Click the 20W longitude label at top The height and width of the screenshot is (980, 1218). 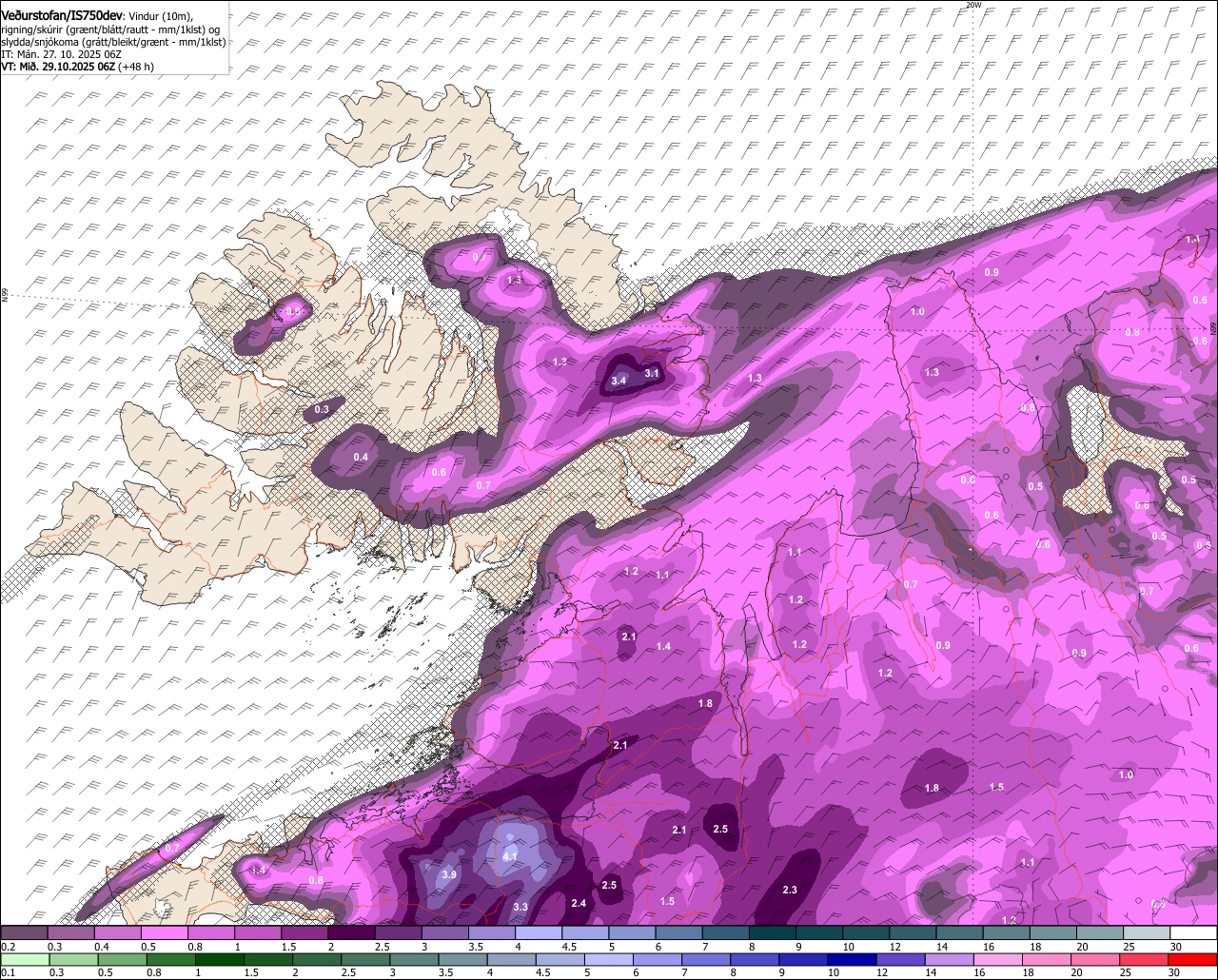click(x=972, y=5)
